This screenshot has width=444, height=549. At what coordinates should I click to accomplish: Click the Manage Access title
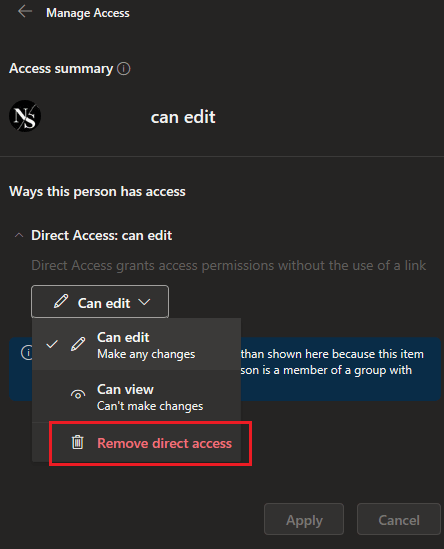(88, 13)
